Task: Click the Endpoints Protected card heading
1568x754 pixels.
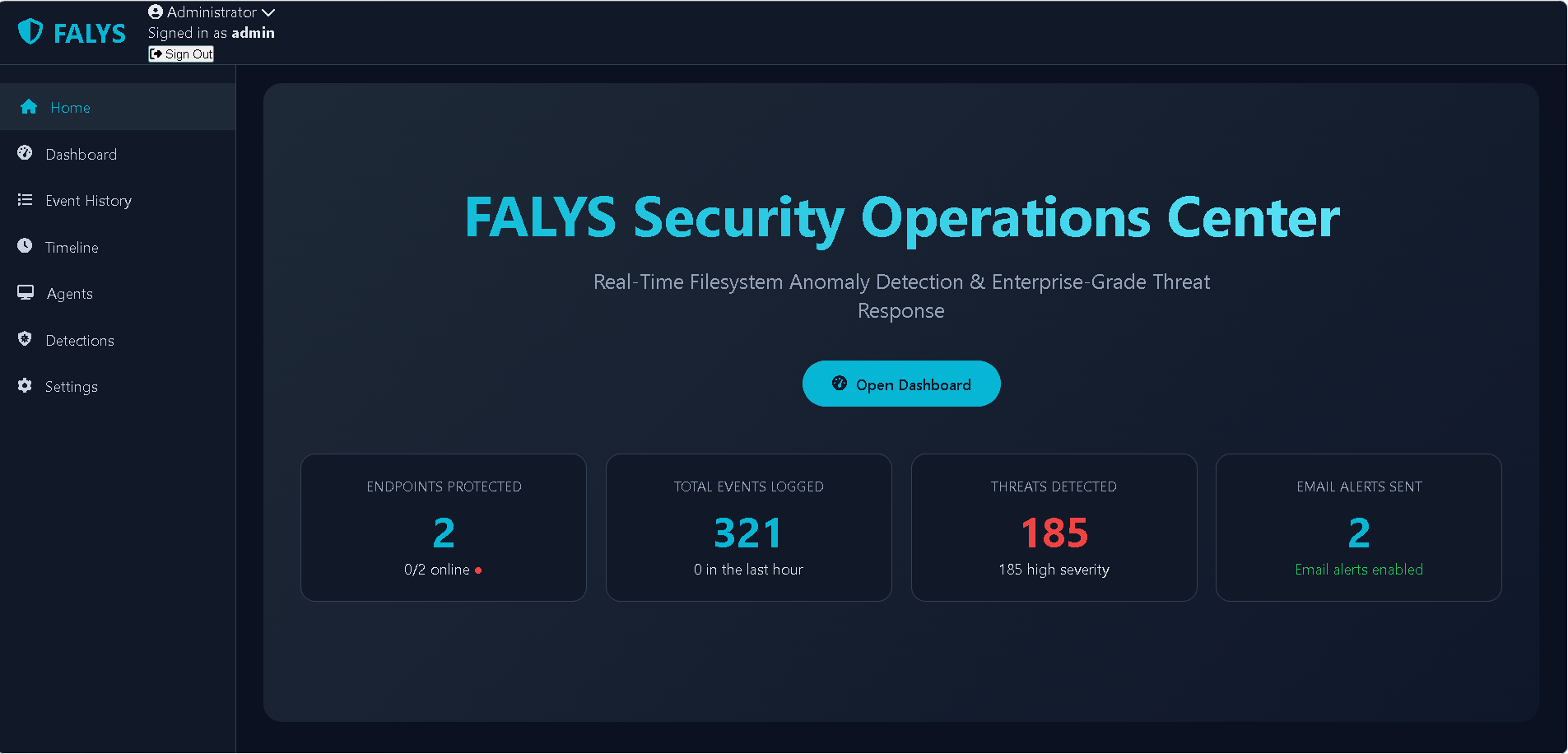Action: (444, 486)
